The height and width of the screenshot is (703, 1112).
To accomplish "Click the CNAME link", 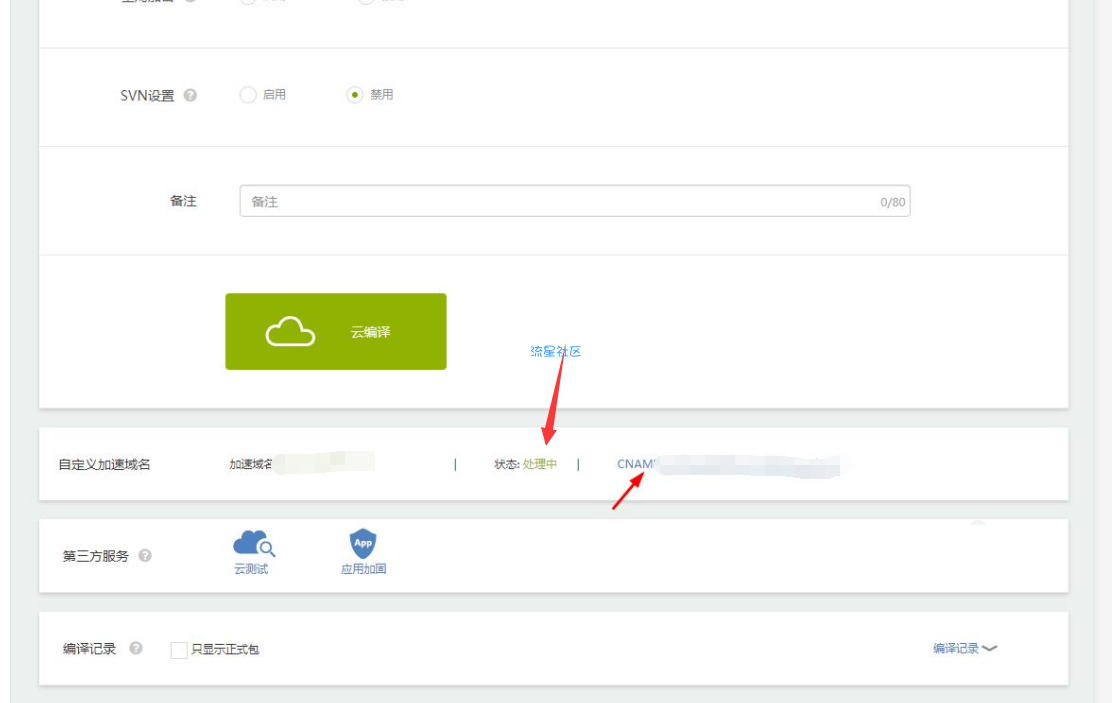I will point(635,464).
